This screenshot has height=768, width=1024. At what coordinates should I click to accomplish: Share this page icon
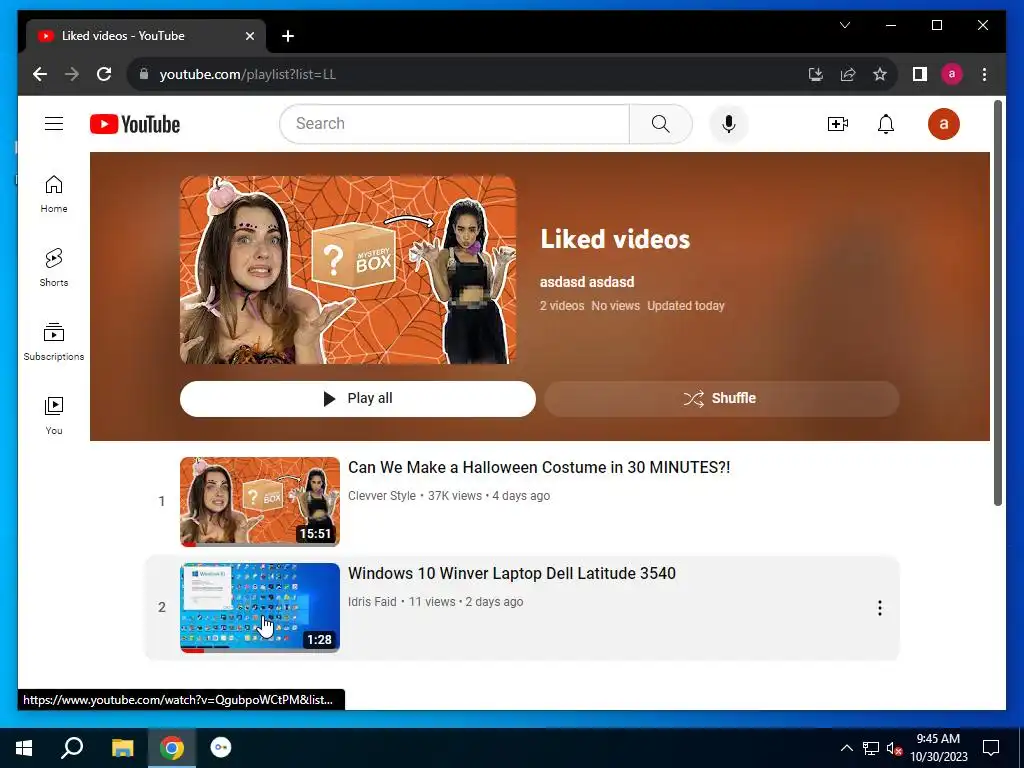pyautogui.click(x=848, y=74)
